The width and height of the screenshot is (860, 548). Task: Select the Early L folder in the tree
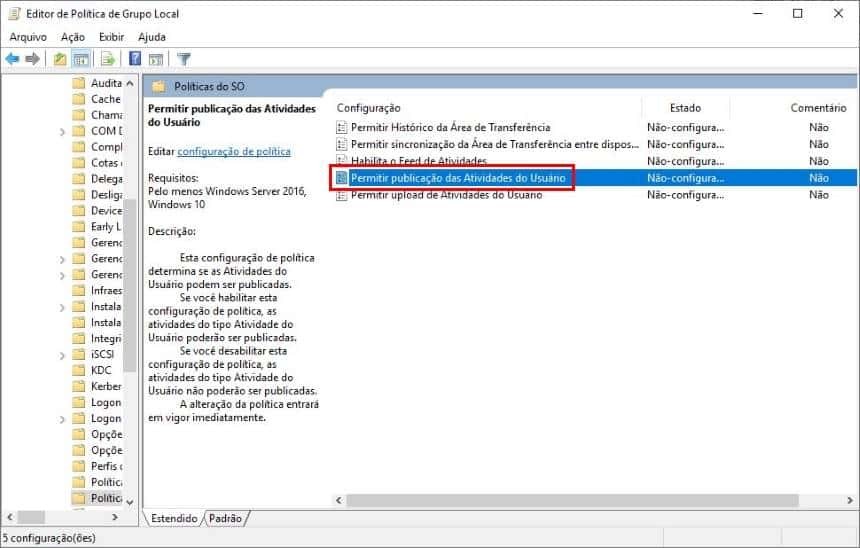pos(106,227)
